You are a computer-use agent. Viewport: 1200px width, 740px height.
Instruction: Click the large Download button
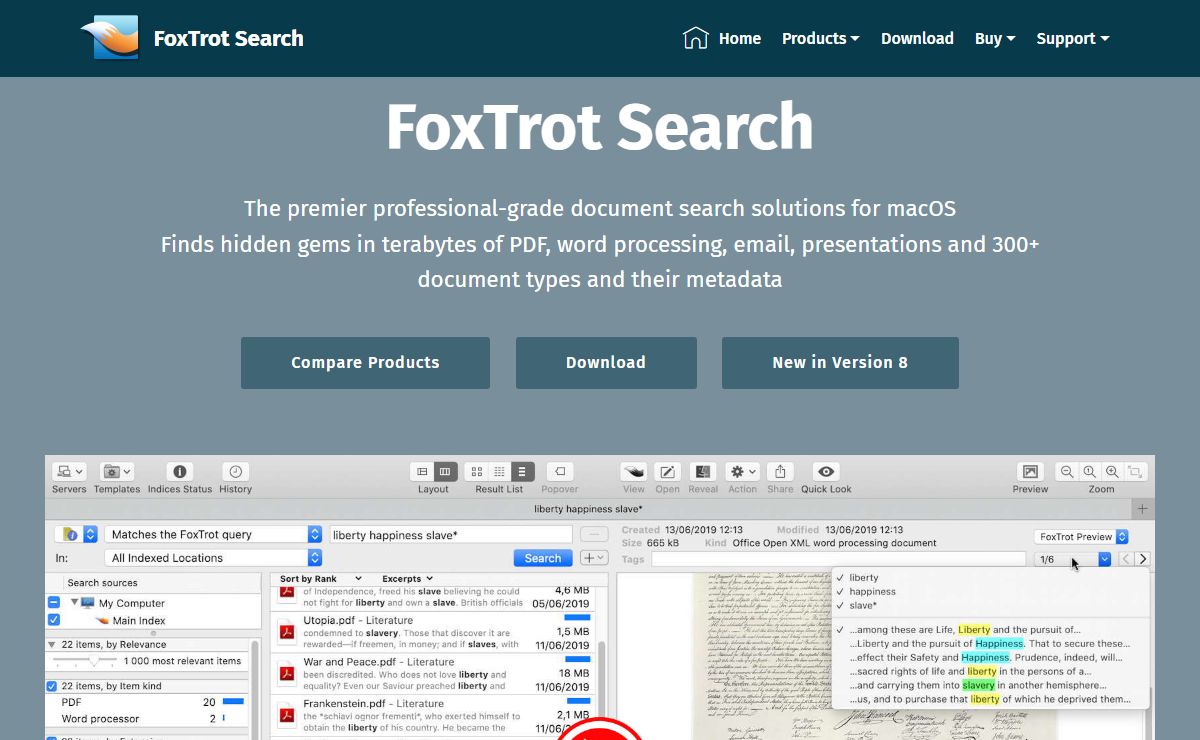pyautogui.click(x=606, y=363)
